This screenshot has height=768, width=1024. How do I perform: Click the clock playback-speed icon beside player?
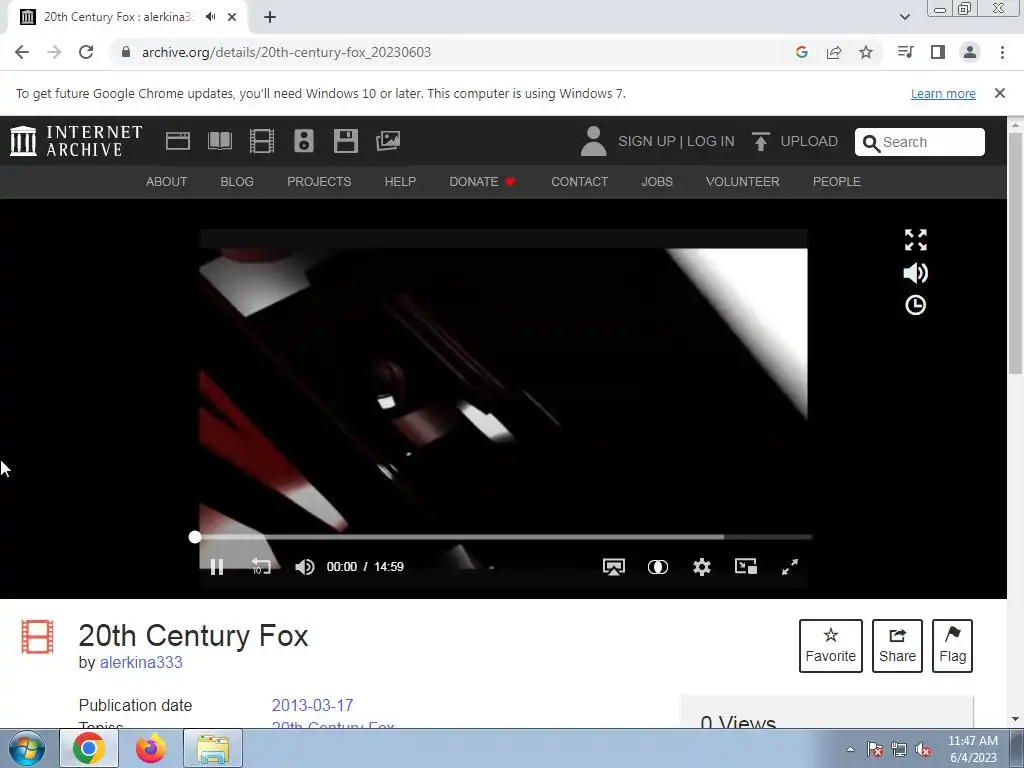pos(916,305)
